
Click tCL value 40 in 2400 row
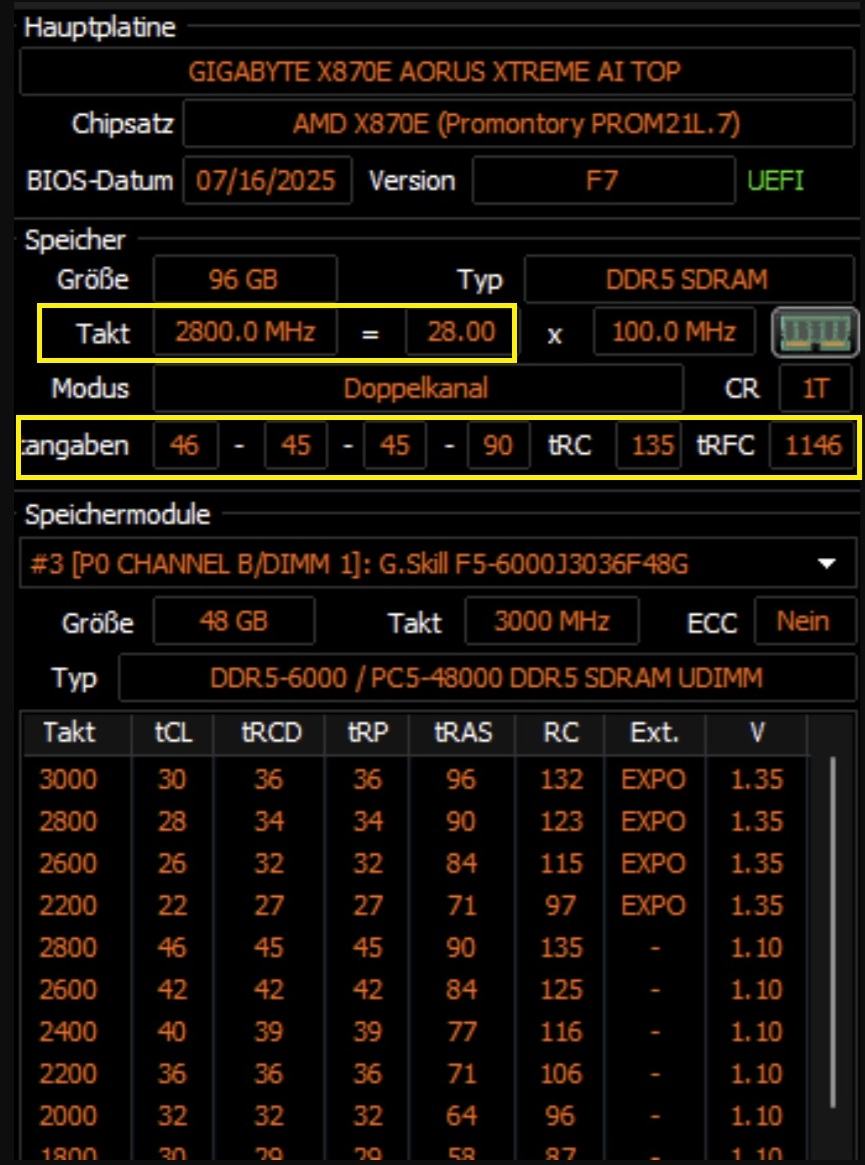pyautogui.click(x=172, y=1031)
